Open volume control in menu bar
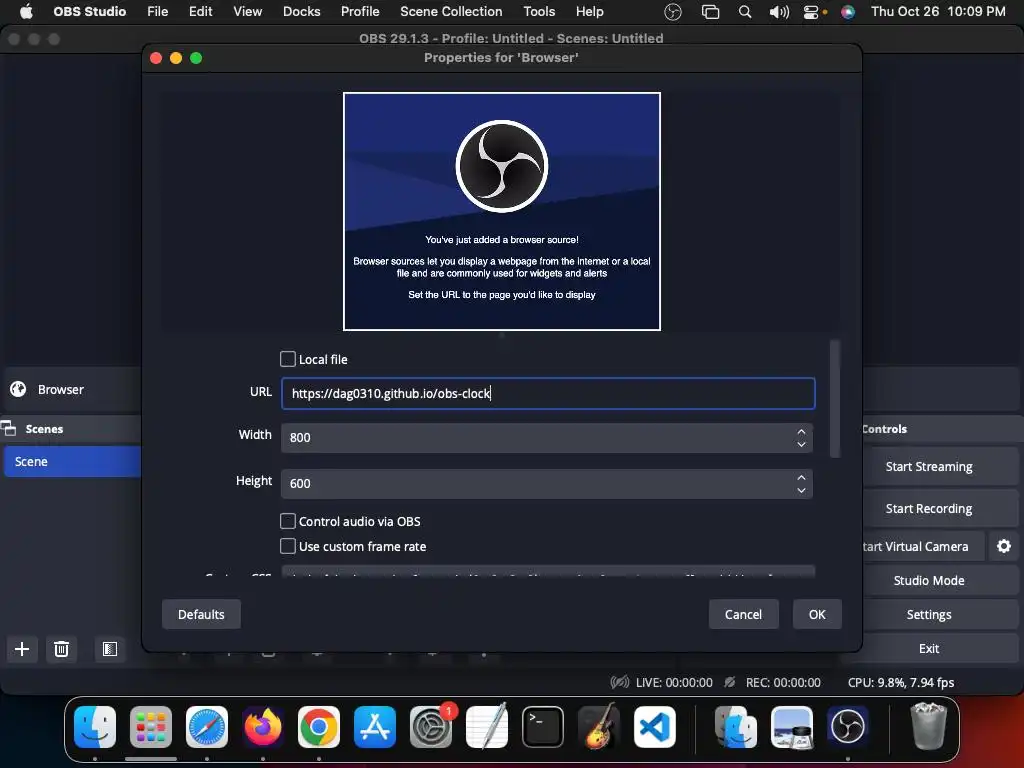The image size is (1024, 768). click(x=778, y=11)
